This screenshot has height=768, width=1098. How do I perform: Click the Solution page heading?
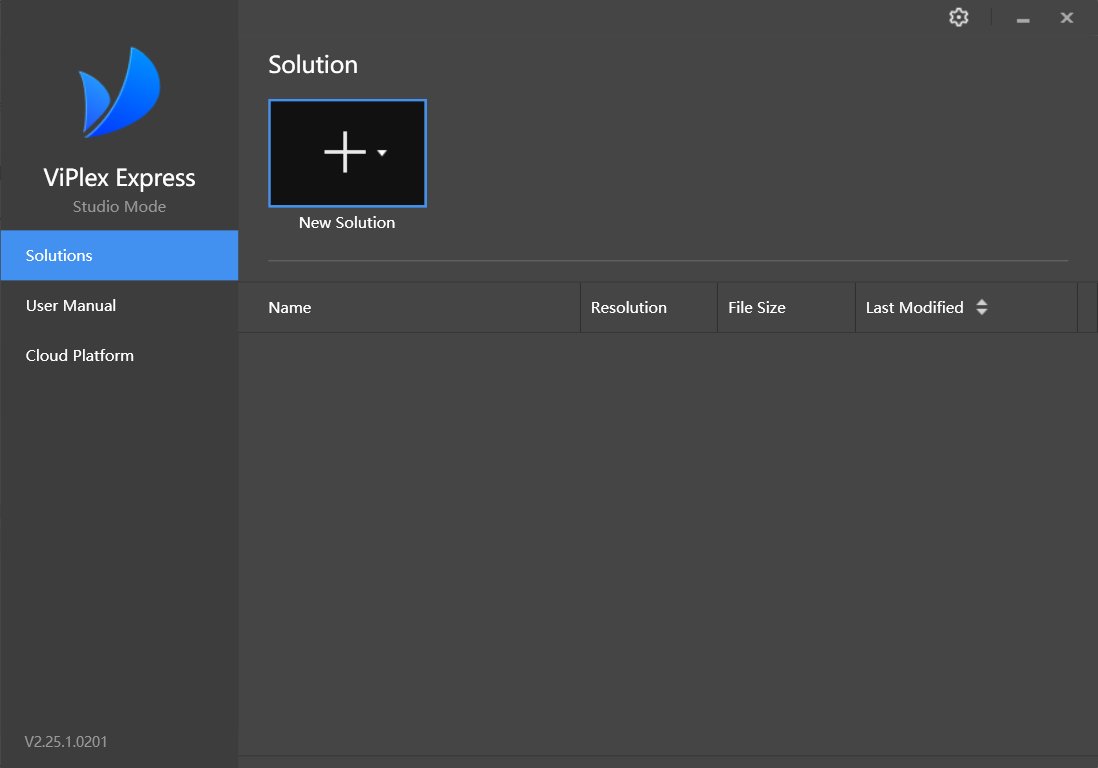pyautogui.click(x=313, y=64)
